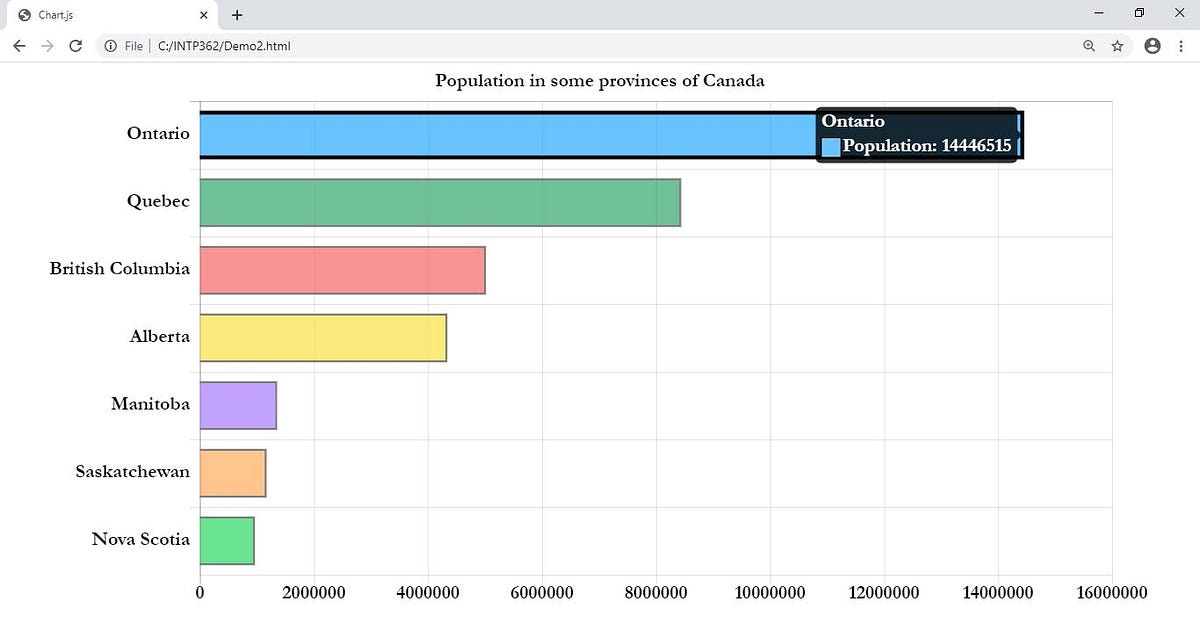Select the purple Manitoba bar
1200x639 pixels.
coord(238,404)
